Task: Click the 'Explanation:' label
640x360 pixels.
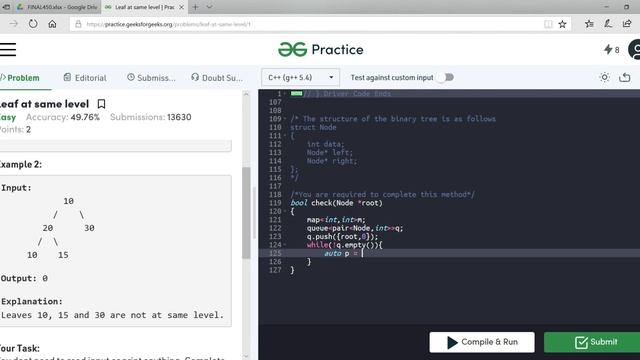Action: [x=32, y=301]
